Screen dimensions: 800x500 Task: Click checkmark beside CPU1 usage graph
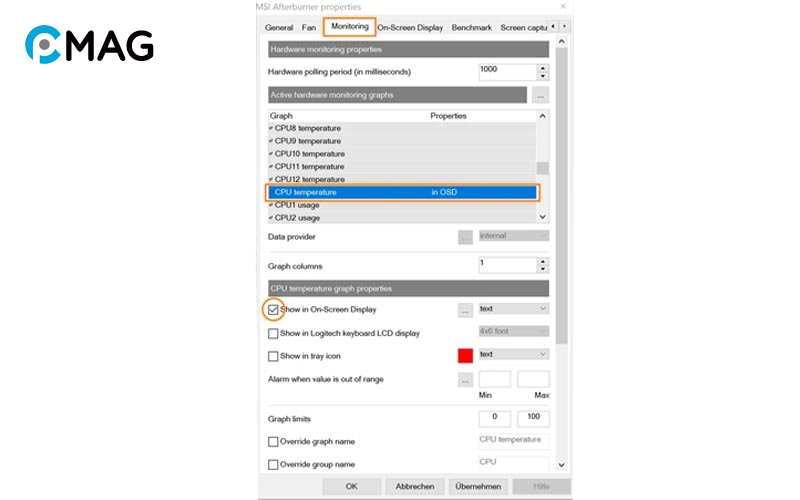(x=271, y=205)
